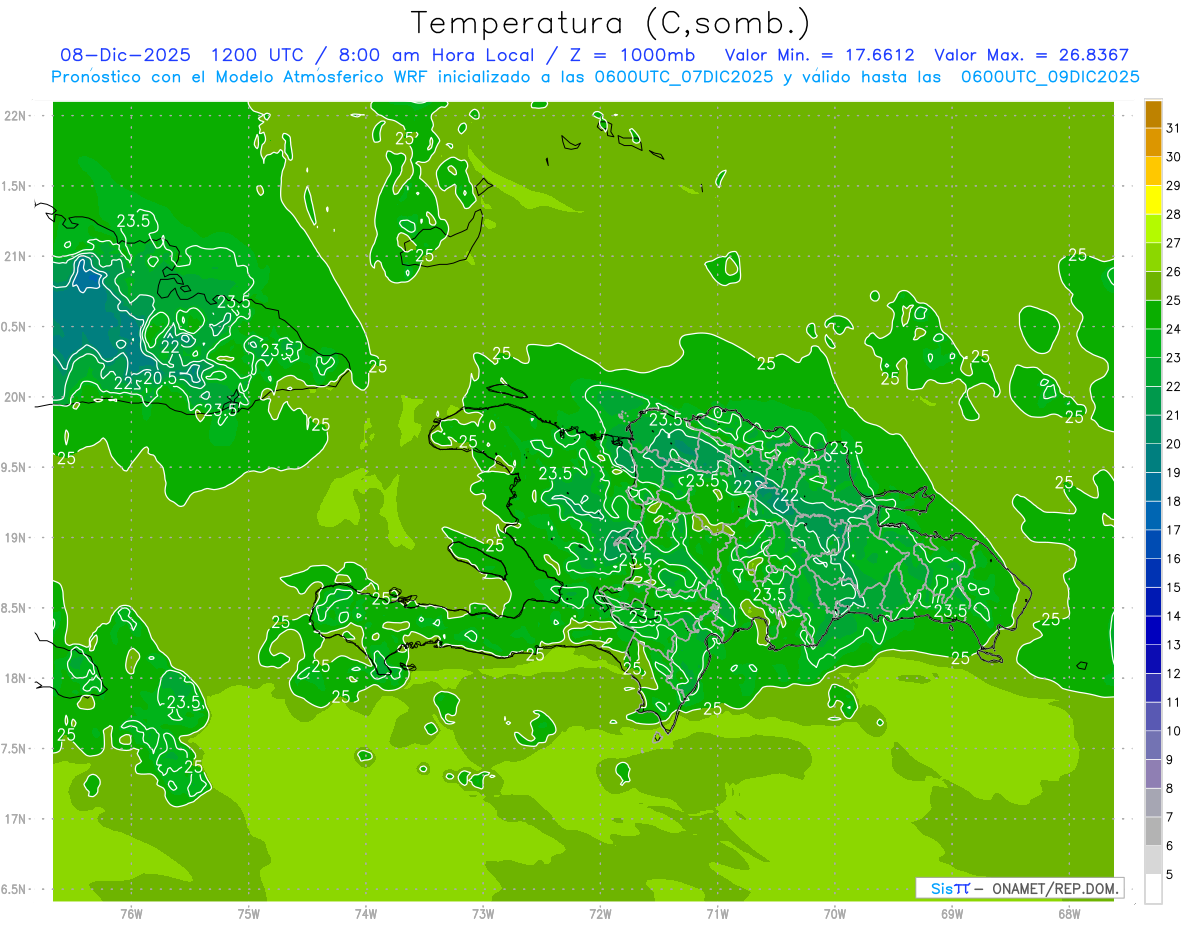Image resolution: width=1200 pixels, height=927 pixels.
Task: Click the "75W" longitude axis label
Action: point(249,913)
